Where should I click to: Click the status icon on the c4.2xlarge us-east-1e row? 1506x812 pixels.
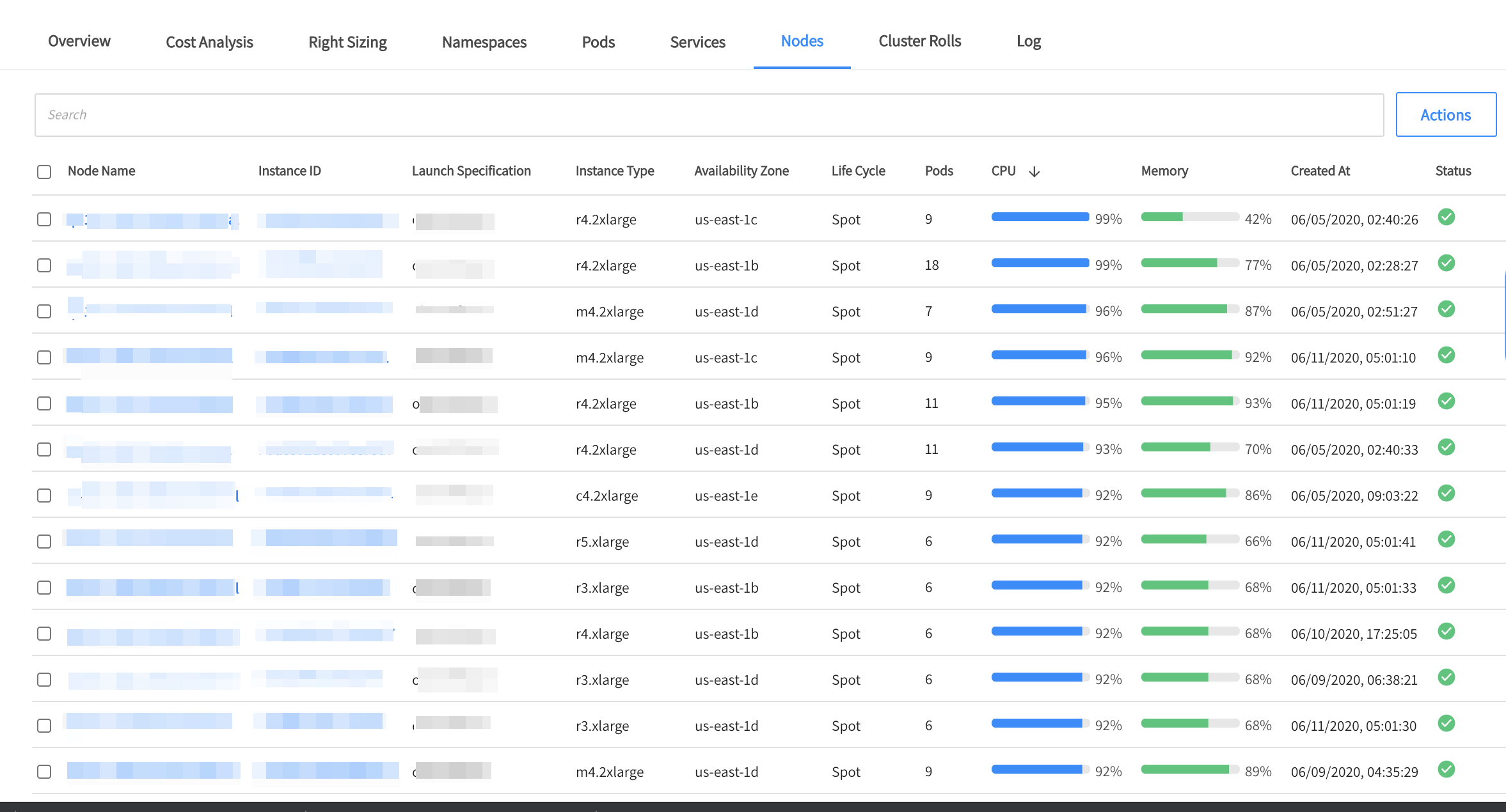pos(1447,494)
